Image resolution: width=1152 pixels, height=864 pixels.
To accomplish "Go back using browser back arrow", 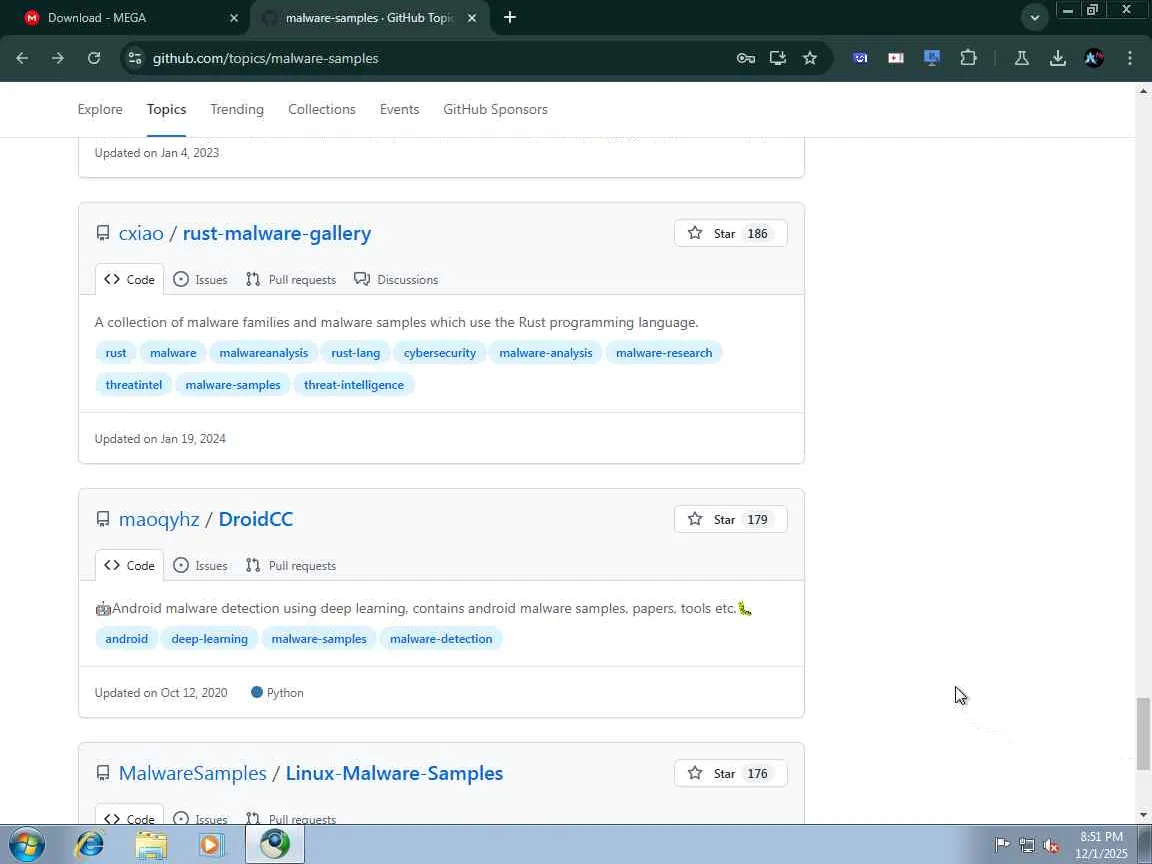I will pyautogui.click(x=22, y=58).
